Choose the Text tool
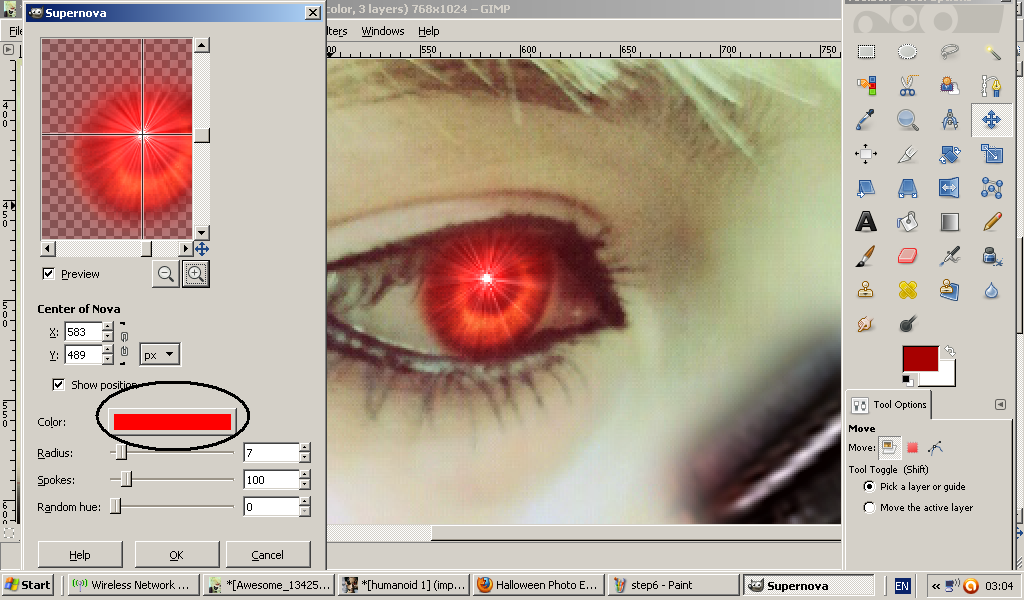Viewport: 1026px width, 600px height. coord(867,222)
